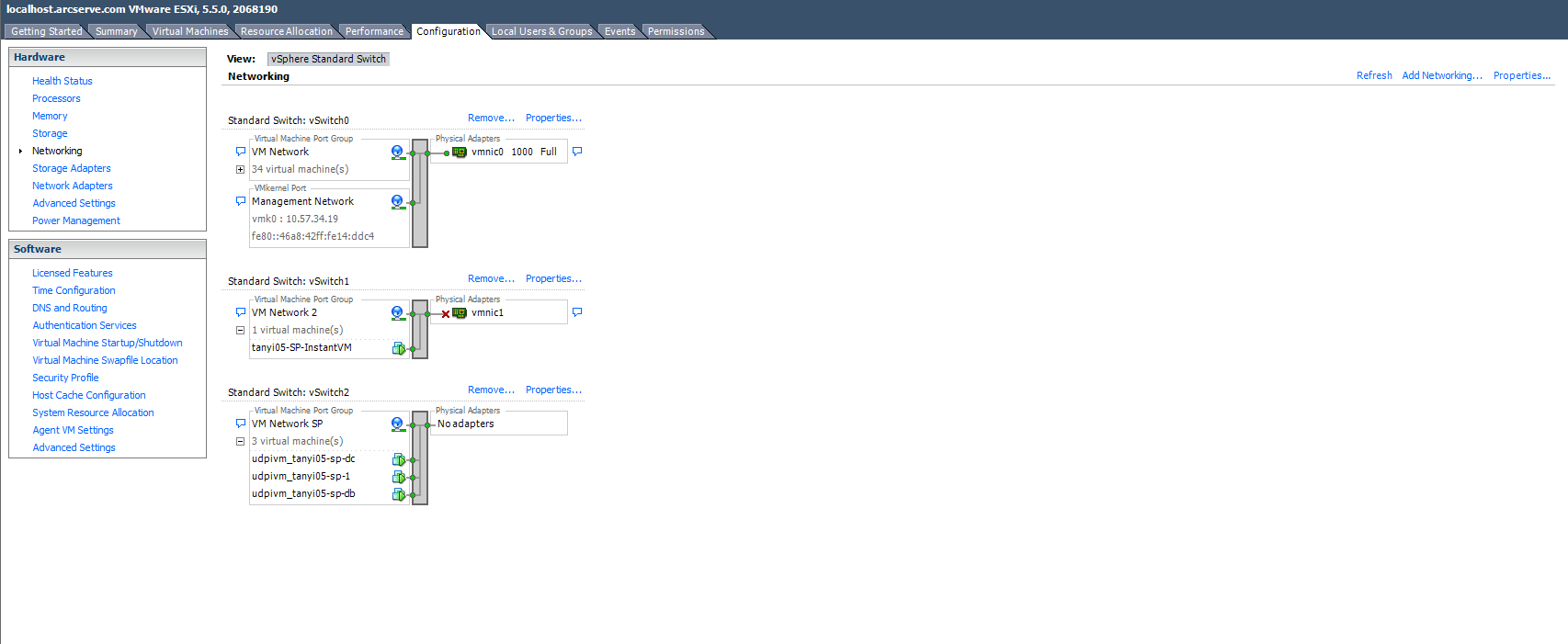This screenshot has height=644, width=1568.
Task: Open Power Management
Action: (x=76, y=220)
